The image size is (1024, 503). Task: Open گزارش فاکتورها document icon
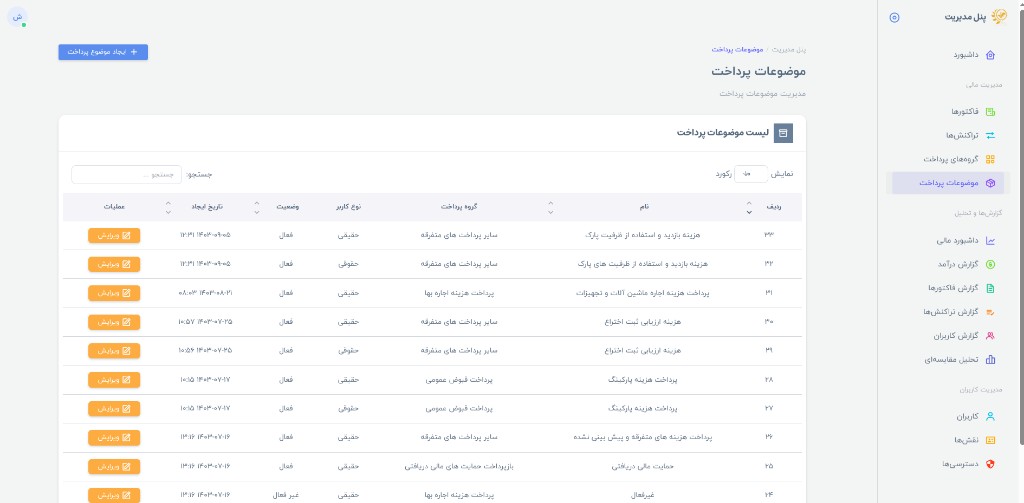[x=990, y=287]
